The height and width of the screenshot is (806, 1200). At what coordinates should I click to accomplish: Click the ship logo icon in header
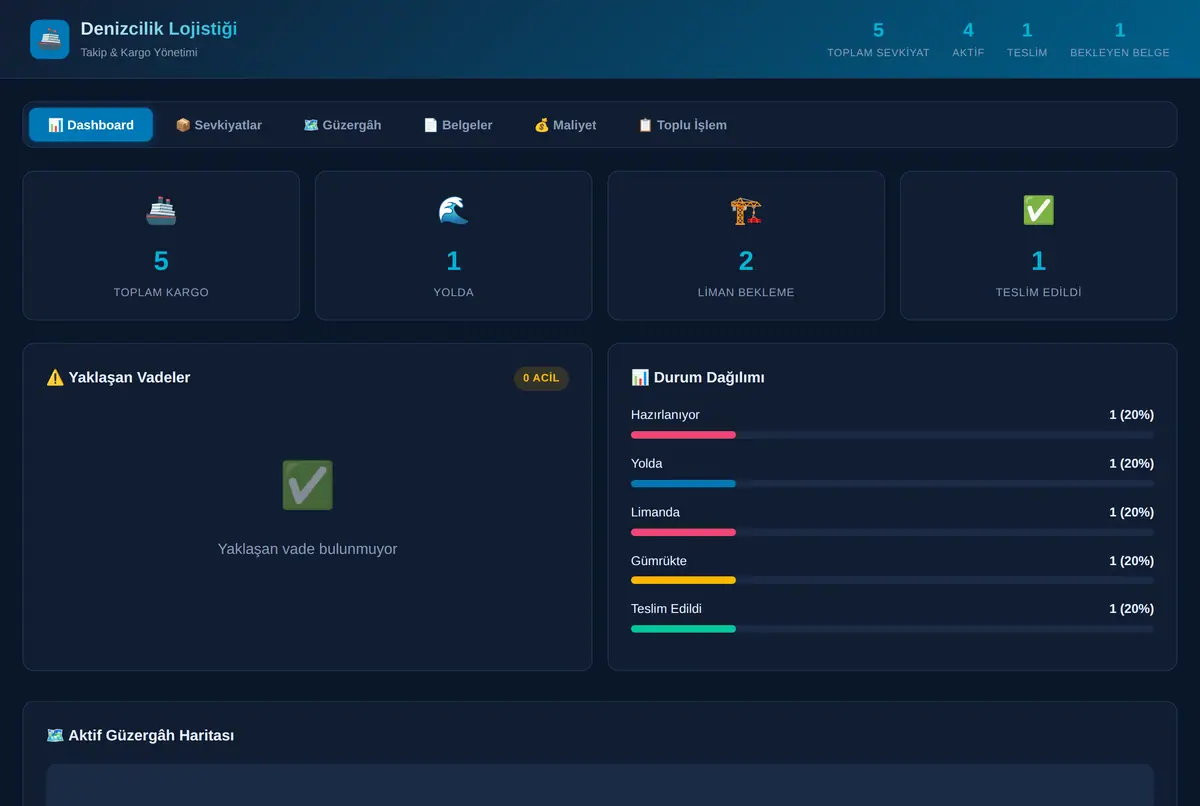pos(50,39)
